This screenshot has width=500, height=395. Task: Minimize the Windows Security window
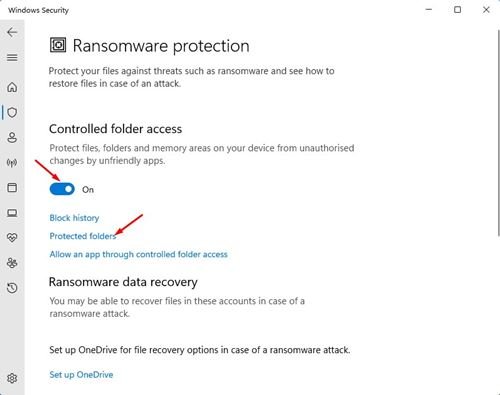point(429,10)
